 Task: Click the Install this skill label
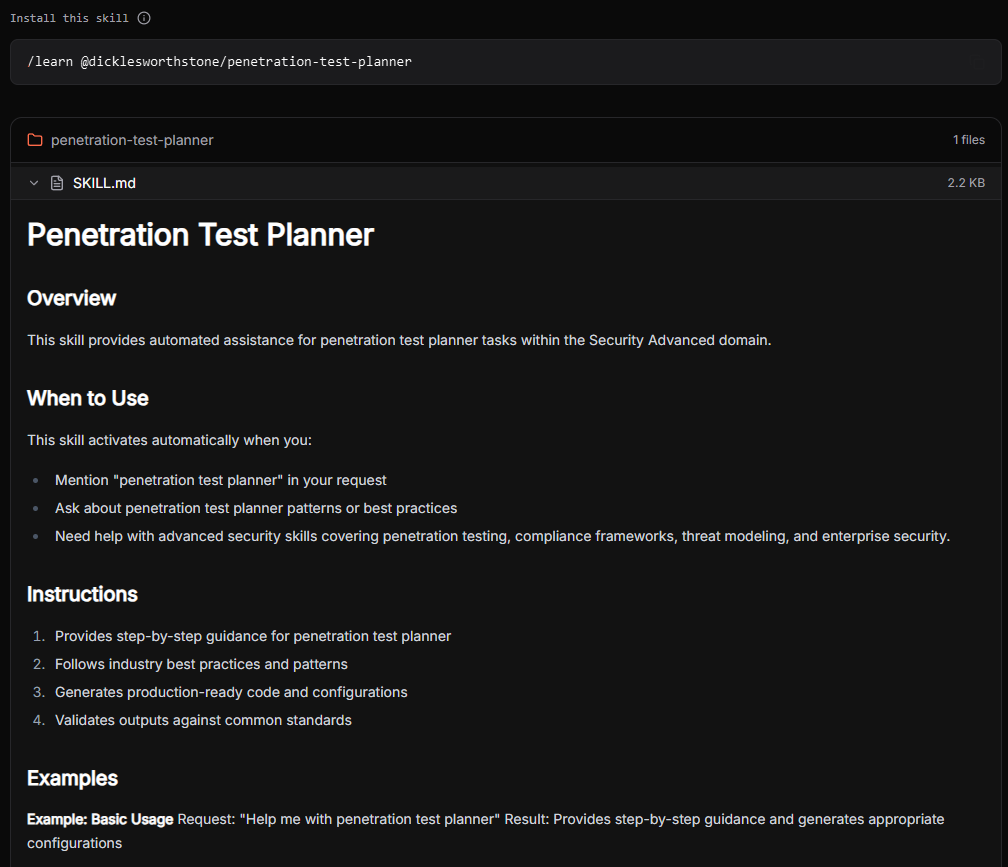pos(69,18)
